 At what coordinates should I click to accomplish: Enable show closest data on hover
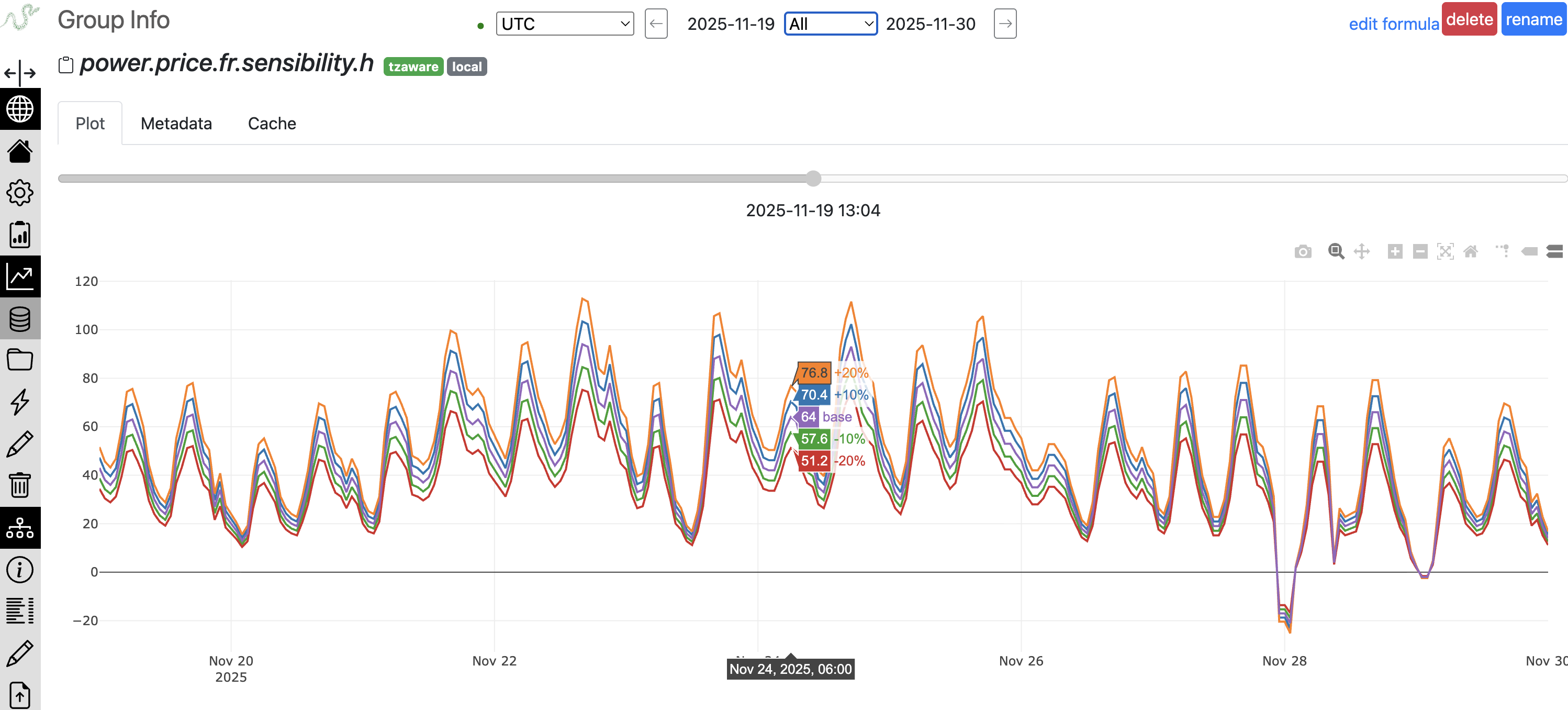tap(1529, 251)
